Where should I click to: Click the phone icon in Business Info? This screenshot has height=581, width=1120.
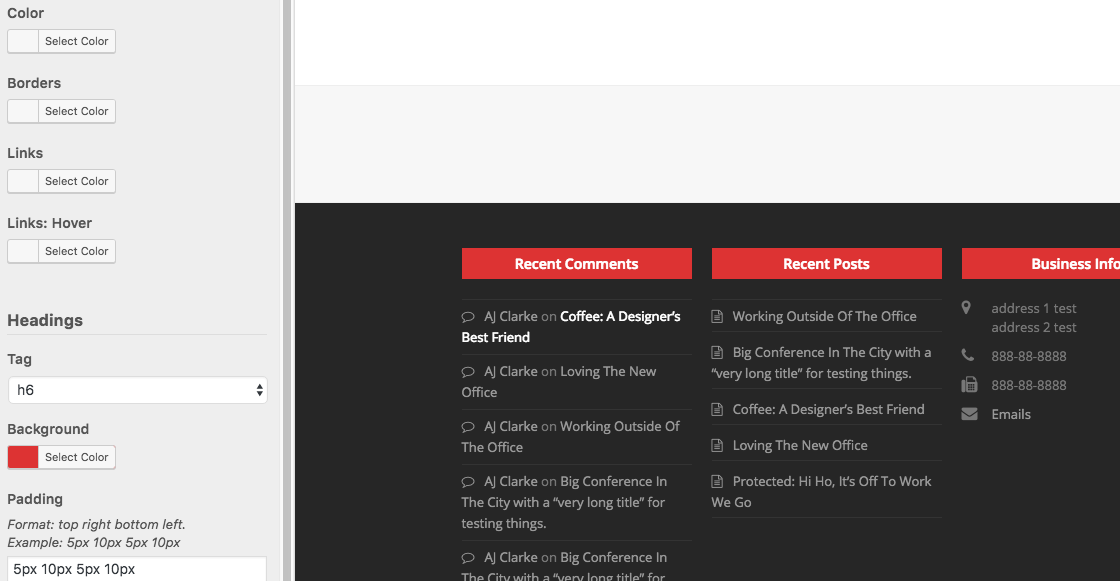tap(968, 355)
